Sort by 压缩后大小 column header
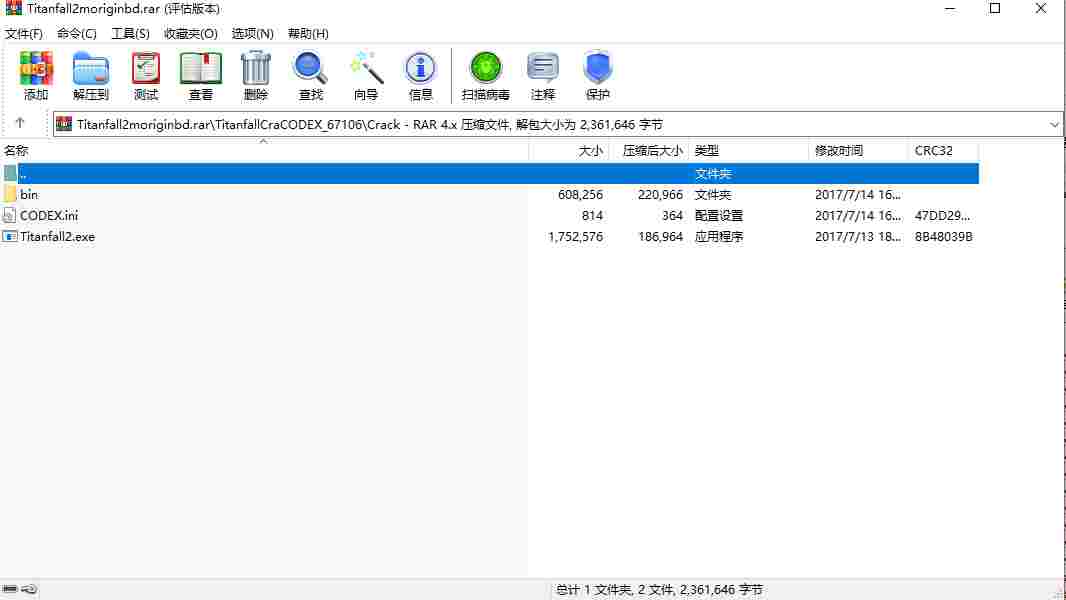 (x=653, y=151)
